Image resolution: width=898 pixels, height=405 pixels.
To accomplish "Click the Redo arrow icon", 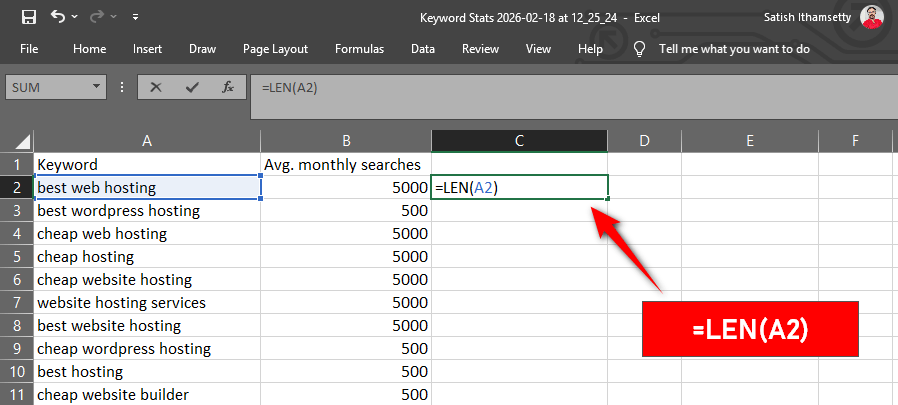I will [96, 17].
